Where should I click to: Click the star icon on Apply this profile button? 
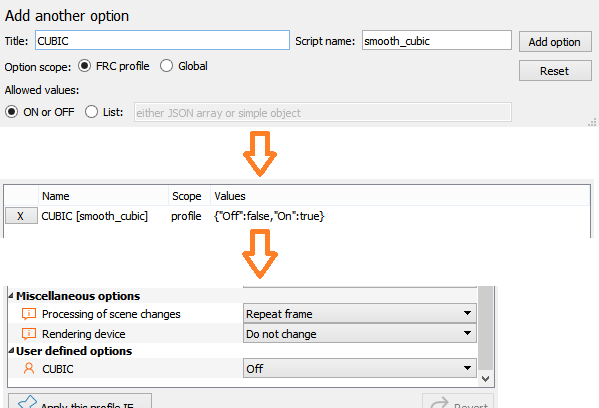(x=28, y=402)
